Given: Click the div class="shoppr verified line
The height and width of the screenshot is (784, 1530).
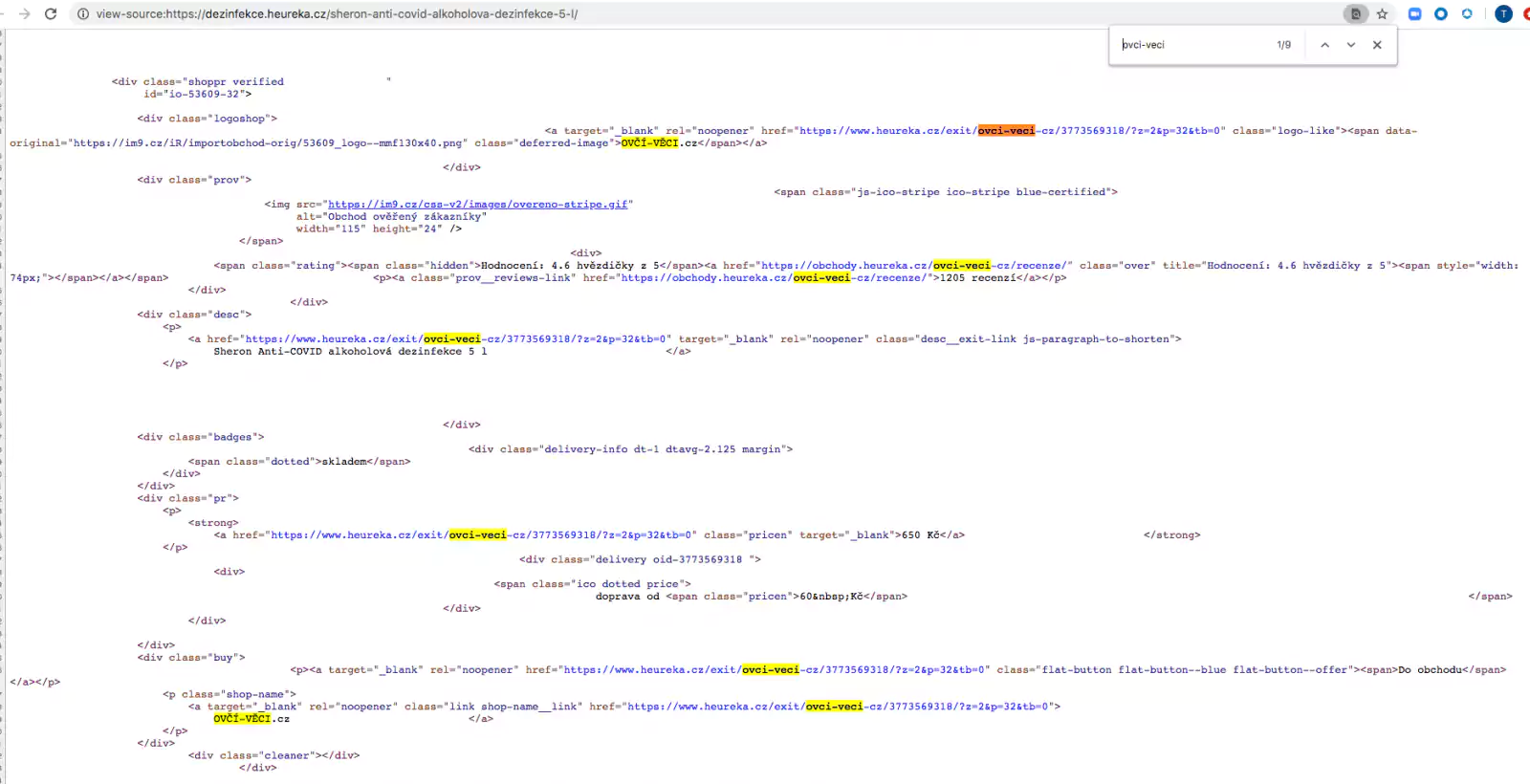Looking at the screenshot, I should click(x=198, y=82).
